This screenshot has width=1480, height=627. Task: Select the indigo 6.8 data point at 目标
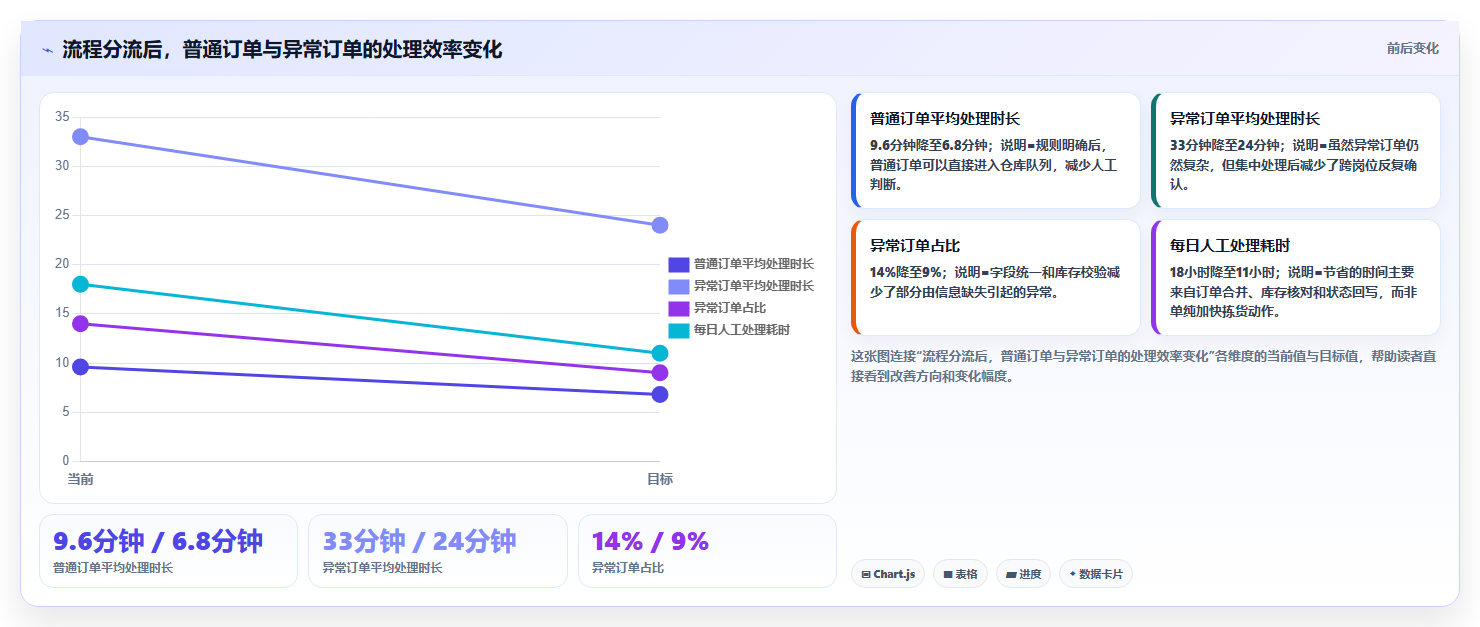click(x=660, y=394)
